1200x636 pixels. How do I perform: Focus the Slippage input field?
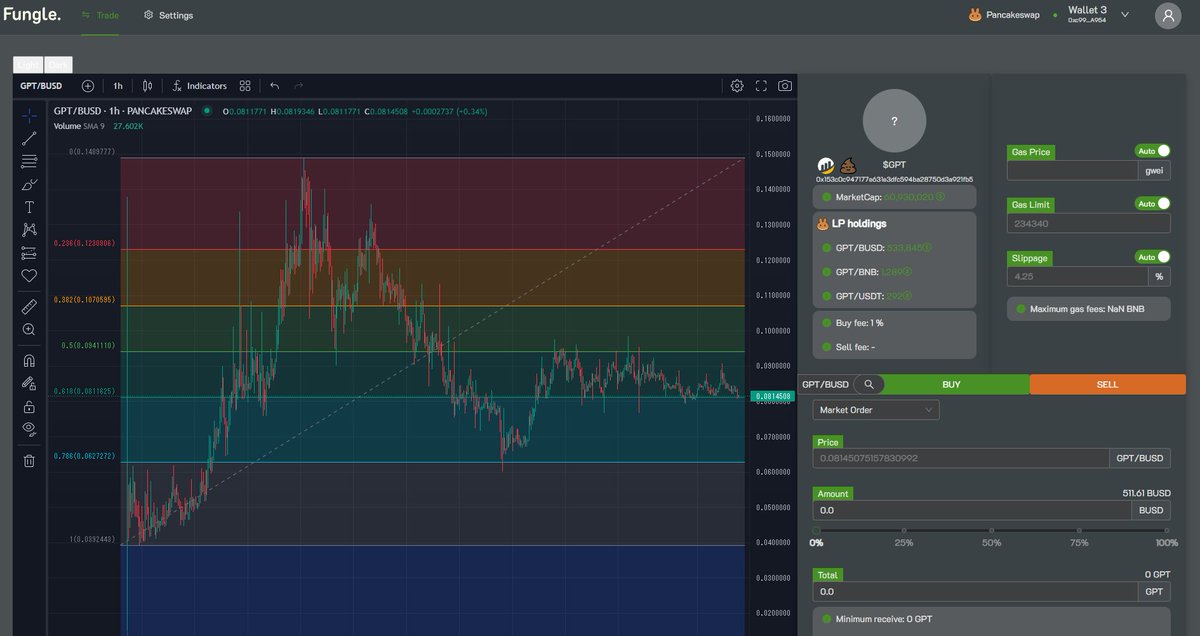click(x=1077, y=277)
